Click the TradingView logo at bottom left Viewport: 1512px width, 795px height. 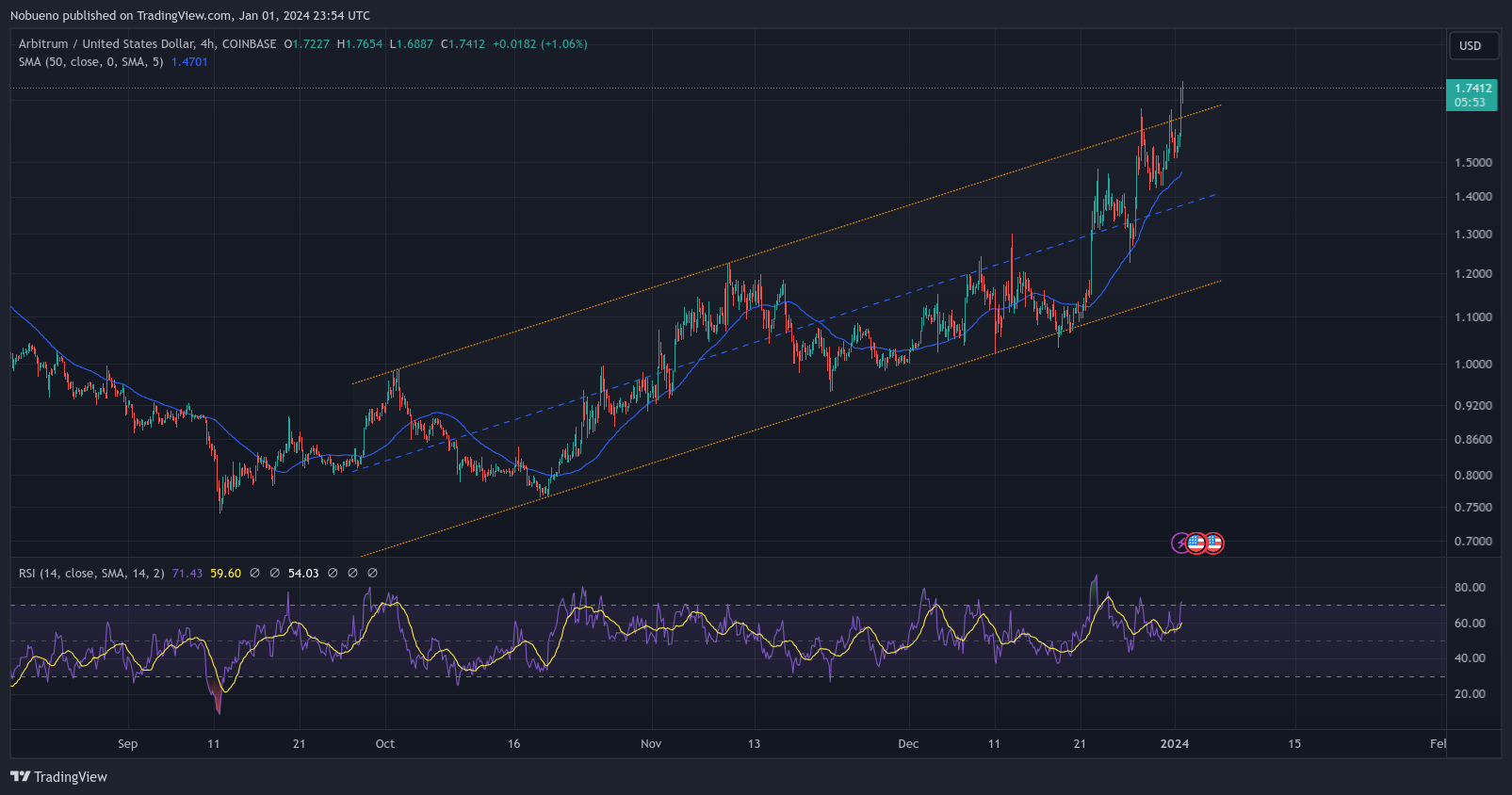pyautogui.click(x=58, y=777)
